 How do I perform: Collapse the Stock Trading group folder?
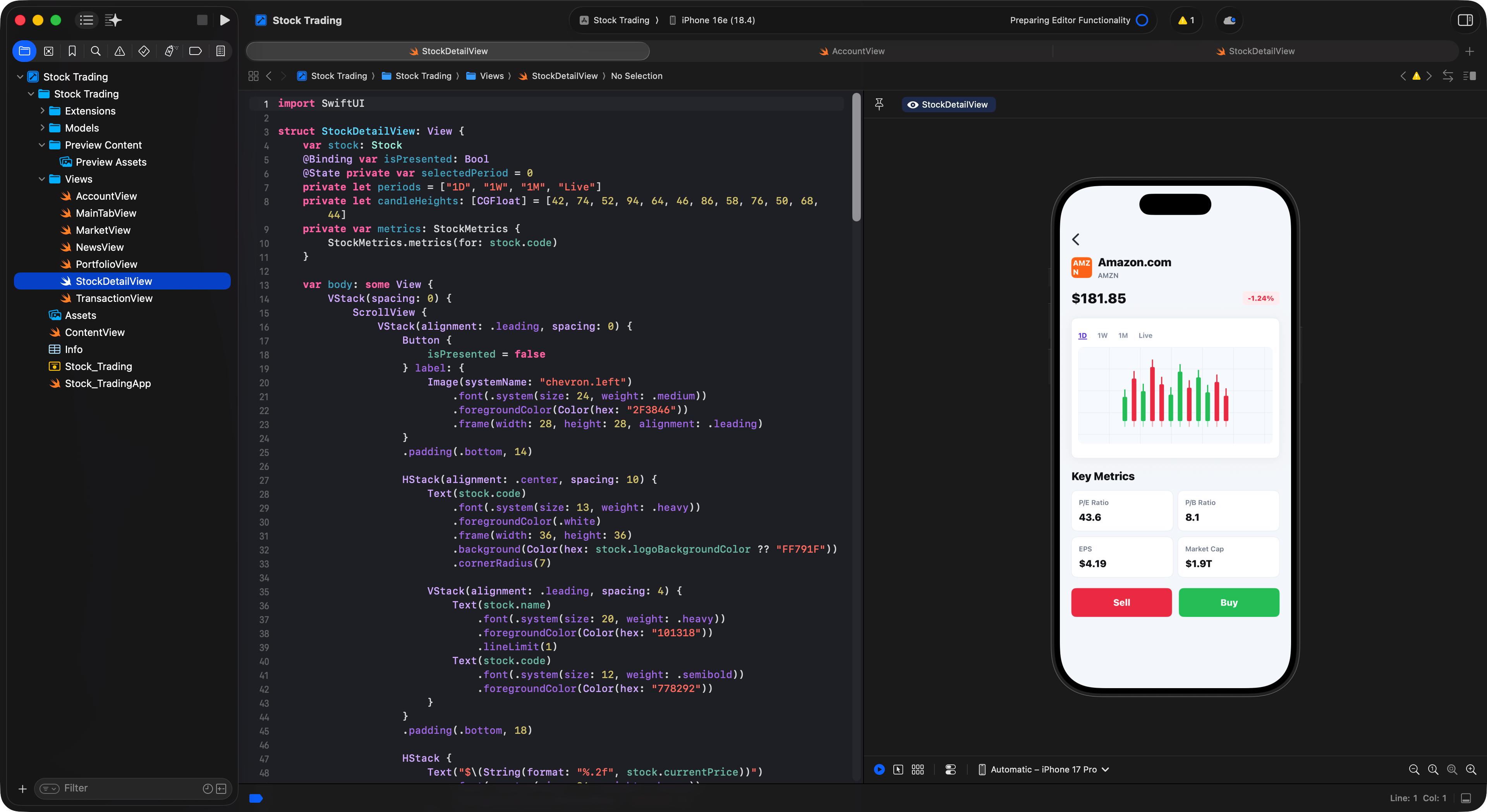(31, 94)
